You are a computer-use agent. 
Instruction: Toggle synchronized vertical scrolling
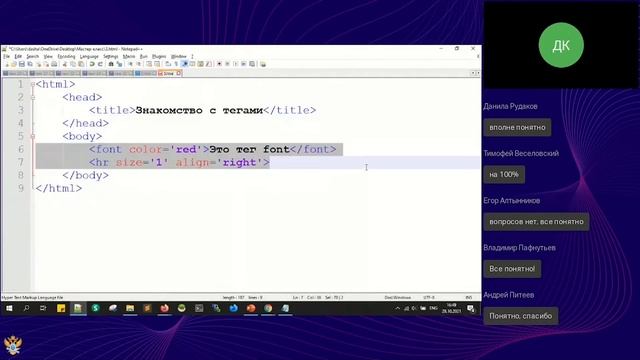149,64
